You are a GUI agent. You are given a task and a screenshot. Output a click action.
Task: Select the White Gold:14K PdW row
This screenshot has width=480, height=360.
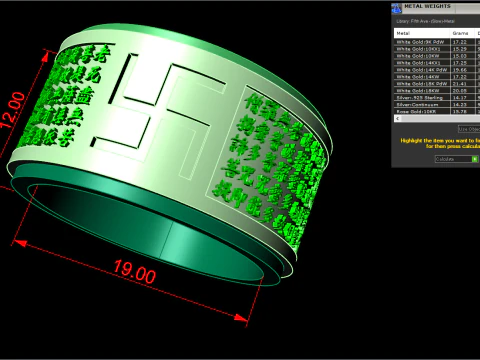click(437, 70)
